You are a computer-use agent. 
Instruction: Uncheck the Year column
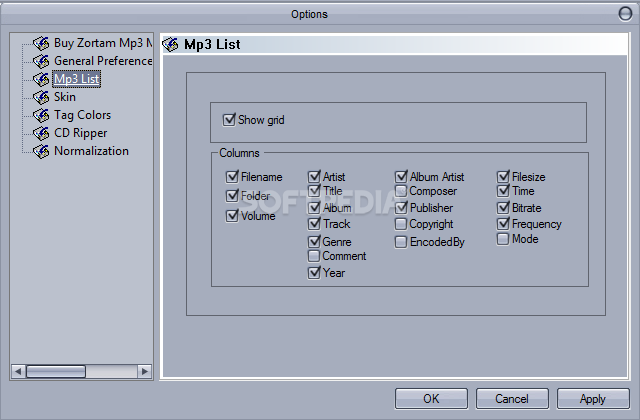pos(314,273)
